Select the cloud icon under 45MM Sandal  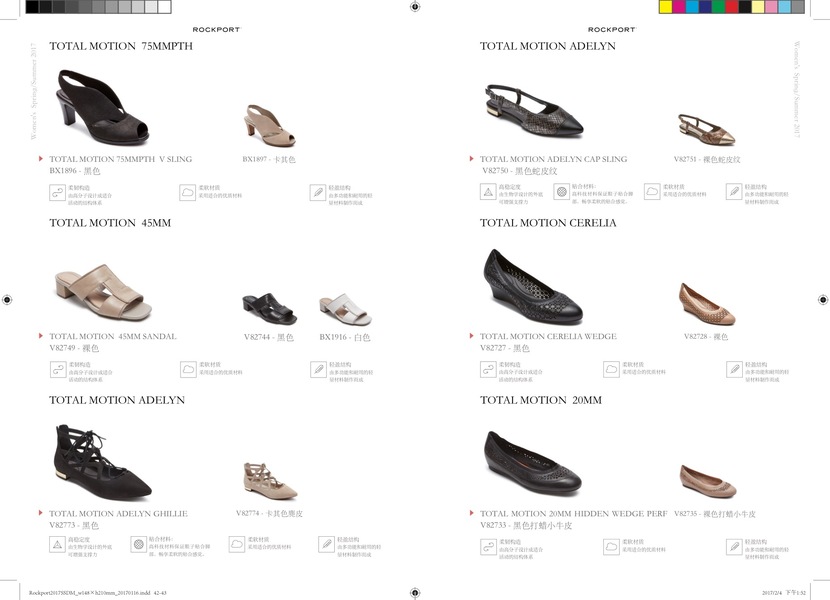[188, 369]
